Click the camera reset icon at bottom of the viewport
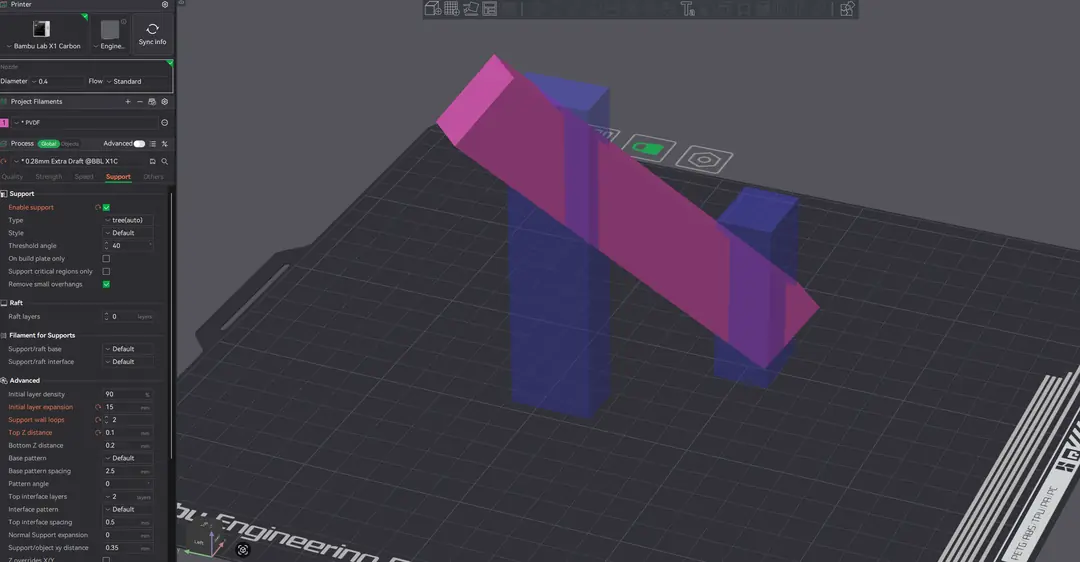Screen dimensions: 1080x562 (x=242, y=550)
